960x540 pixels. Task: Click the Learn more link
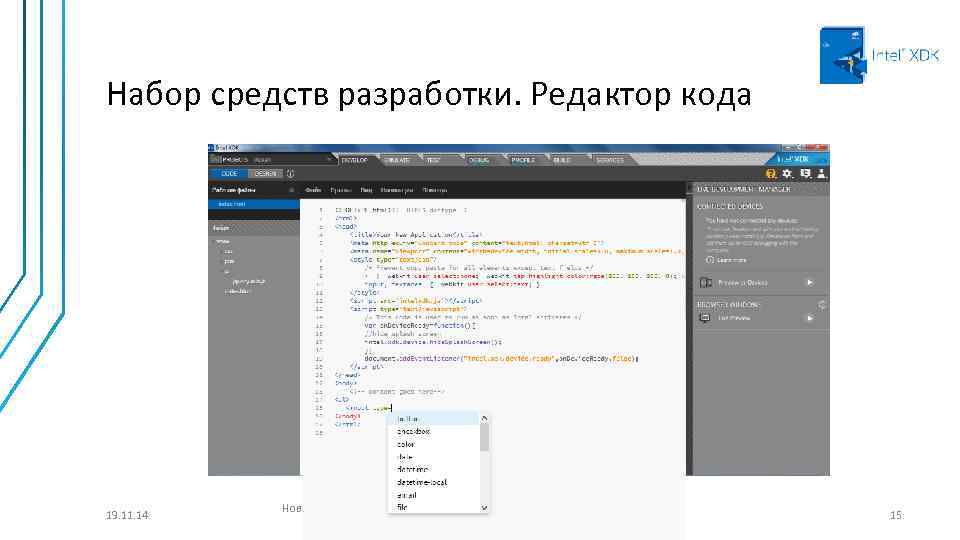[731, 260]
